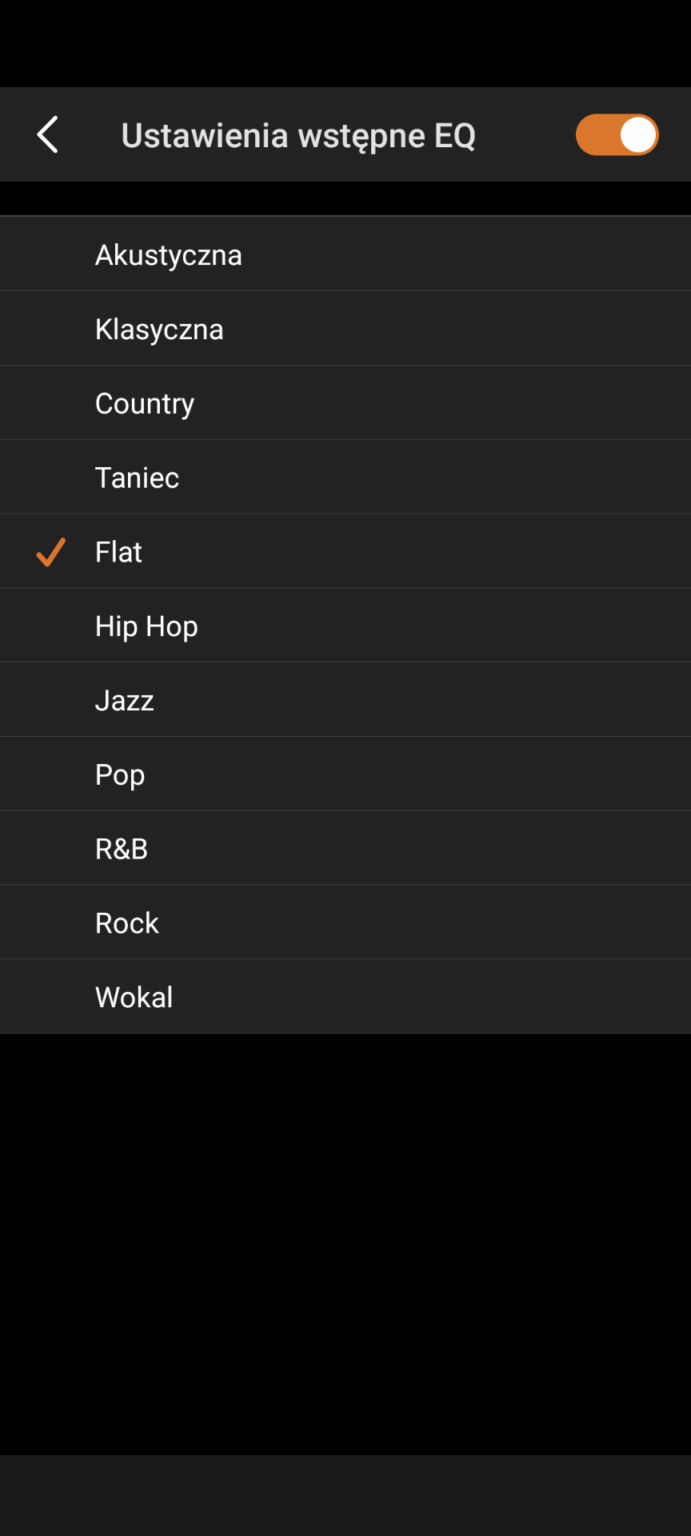The image size is (691, 1536).
Task: Select the Pop preset
Action: [120, 774]
